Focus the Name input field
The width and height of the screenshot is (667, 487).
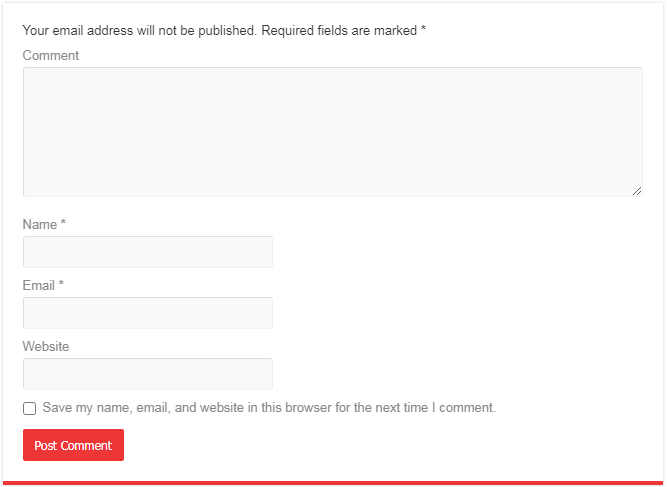coord(148,252)
